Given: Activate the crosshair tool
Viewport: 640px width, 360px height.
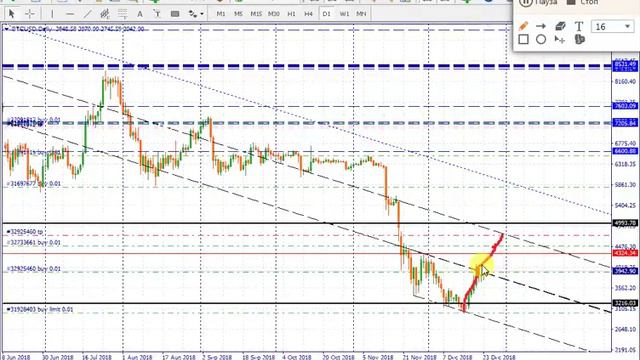Looking at the screenshot, I should pyautogui.click(x=29, y=14).
